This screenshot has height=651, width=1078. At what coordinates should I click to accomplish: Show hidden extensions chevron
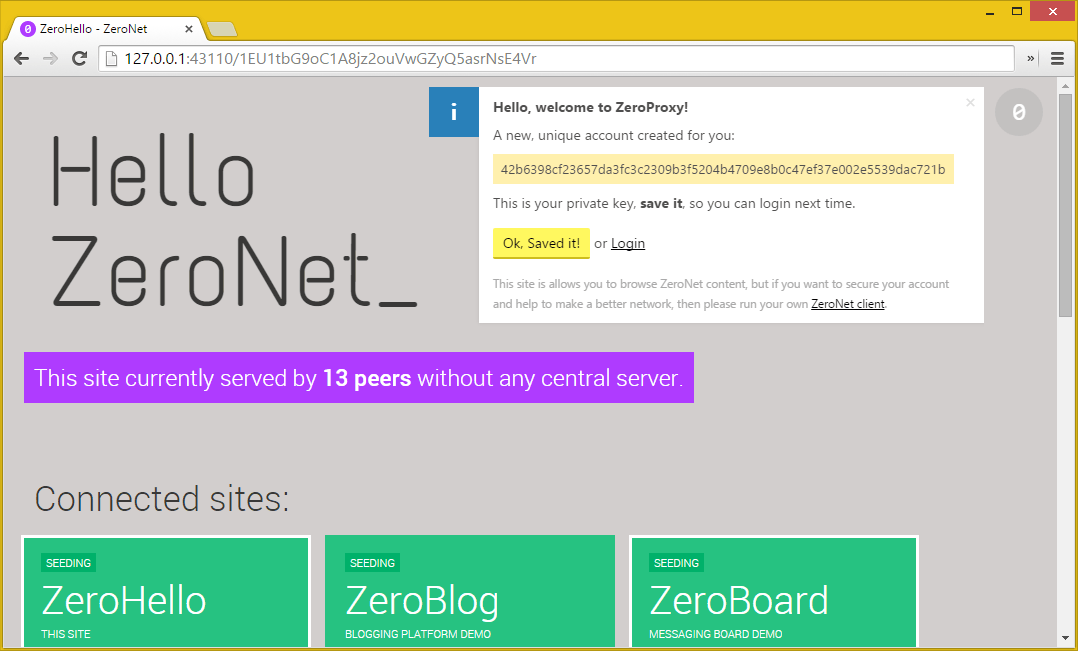pos(1031,58)
